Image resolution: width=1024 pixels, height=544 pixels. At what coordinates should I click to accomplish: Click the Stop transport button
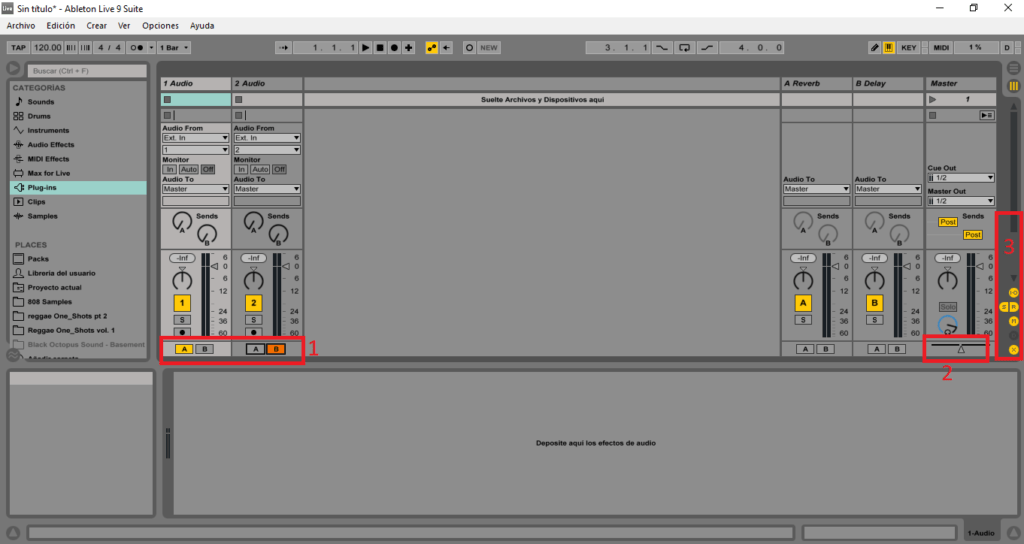click(380, 47)
